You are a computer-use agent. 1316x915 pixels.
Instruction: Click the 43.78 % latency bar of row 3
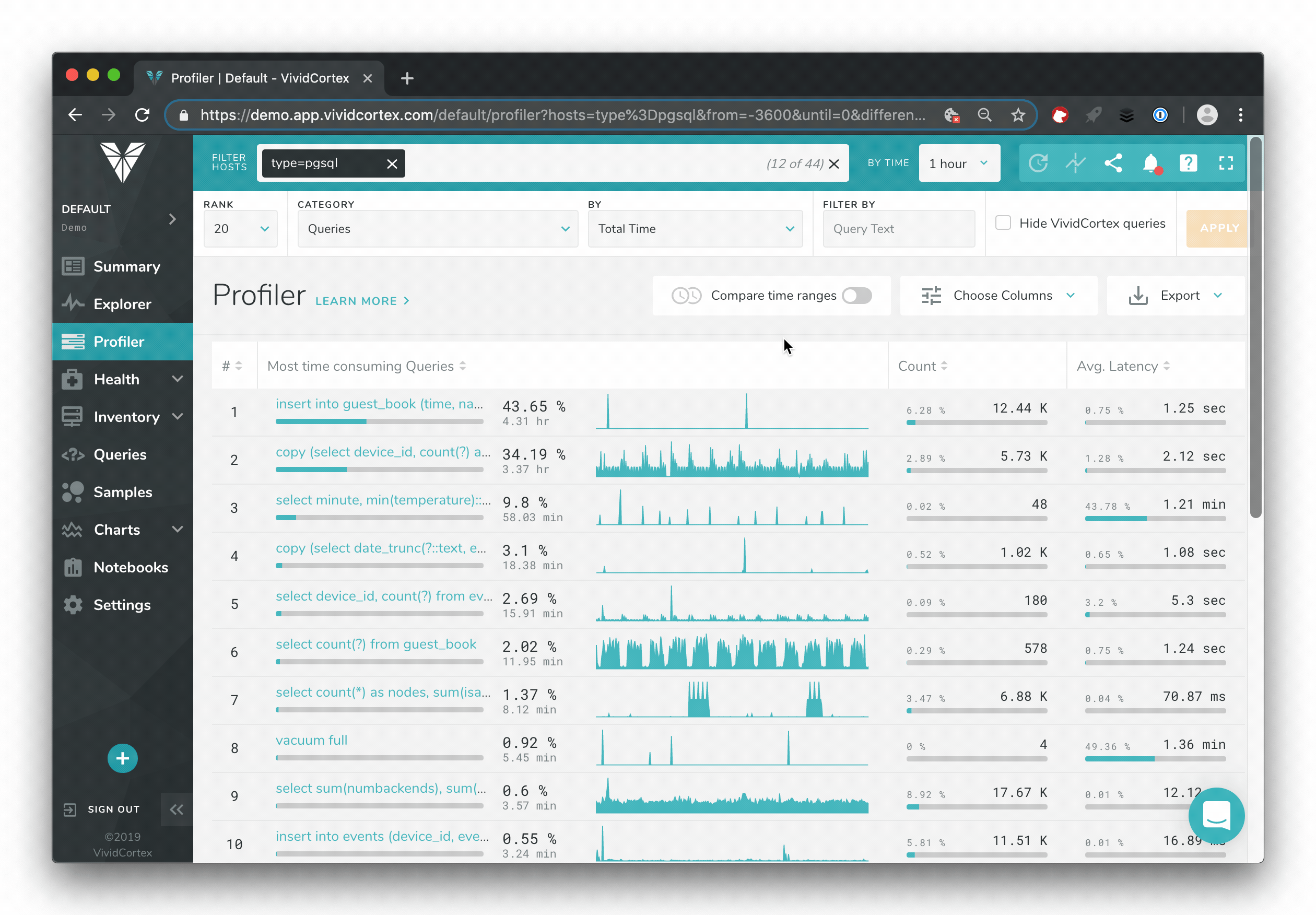(x=1155, y=518)
